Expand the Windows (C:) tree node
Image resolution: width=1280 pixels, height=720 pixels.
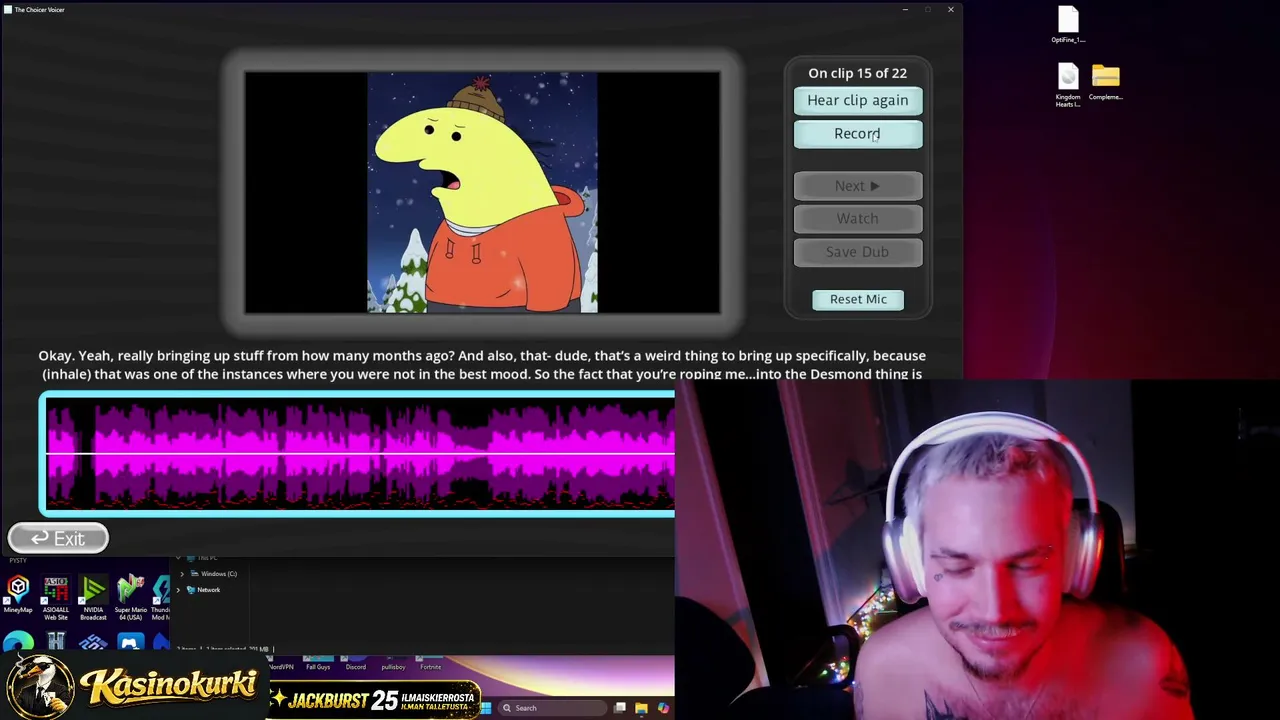(182, 574)
